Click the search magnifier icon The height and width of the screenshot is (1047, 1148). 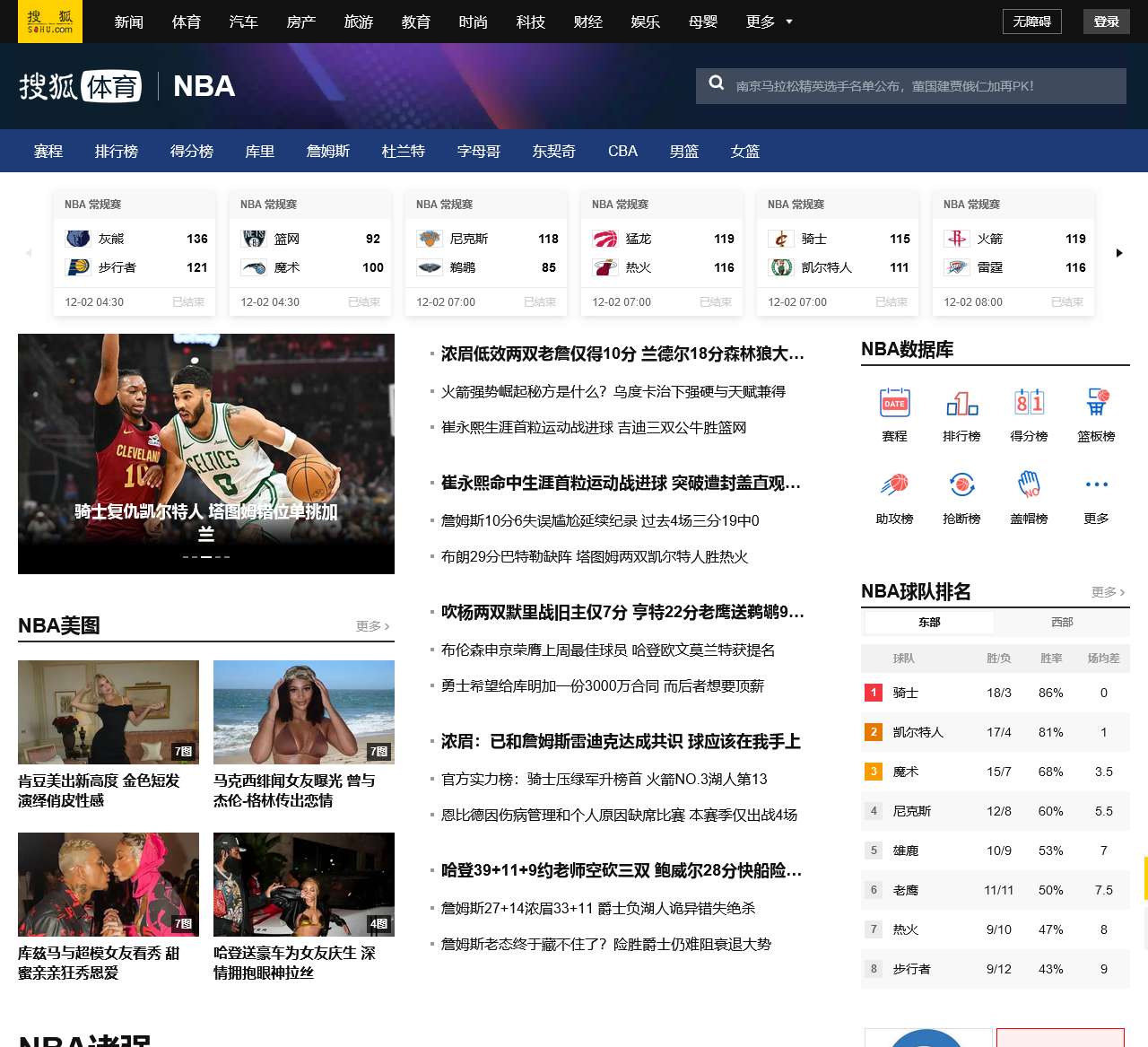[717, 83]
